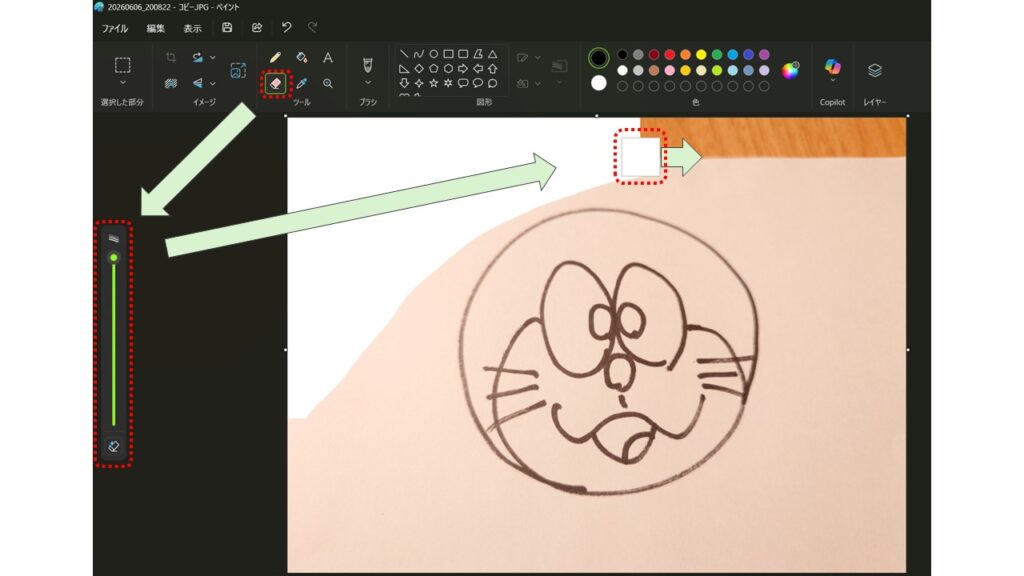This screenshot has width=1024, height=576.
Task: Pick the six-point star shape
Action: tap(448, 83)
